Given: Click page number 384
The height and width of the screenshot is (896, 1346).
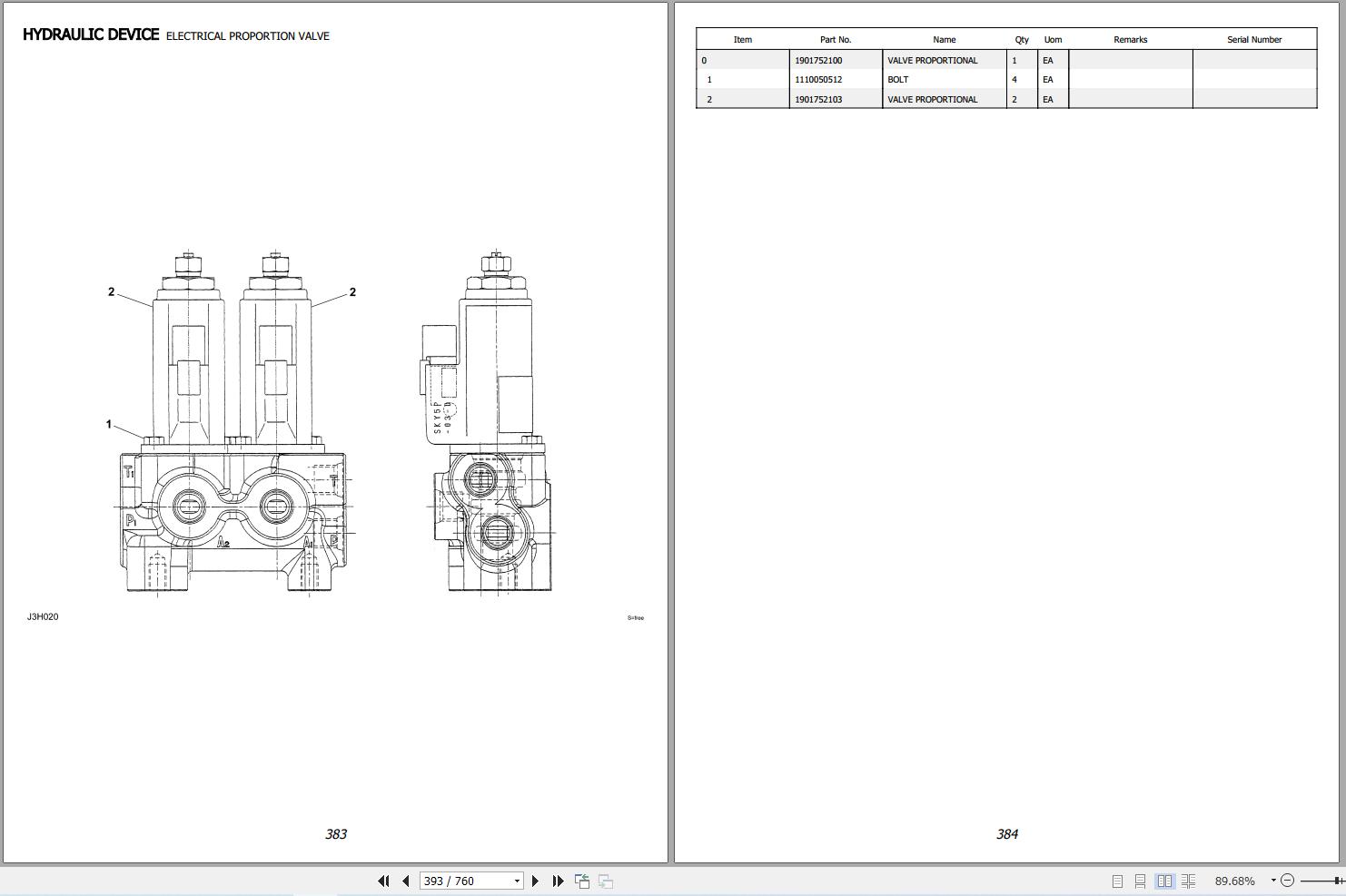Looking at the screenshot, I should [1007, 834].
